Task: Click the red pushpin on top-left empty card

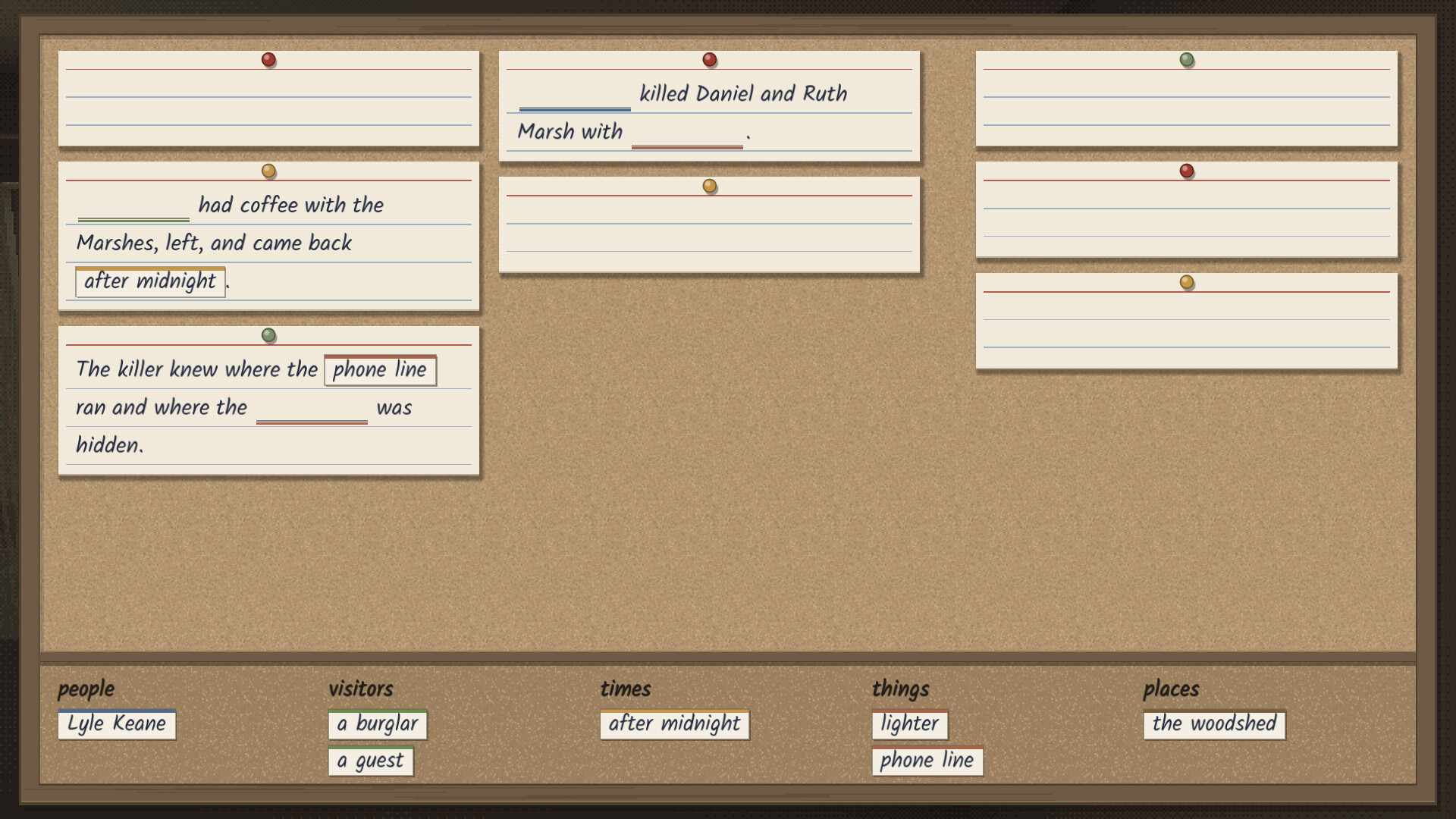Action: pyautogui.click(x=268, y=59)
